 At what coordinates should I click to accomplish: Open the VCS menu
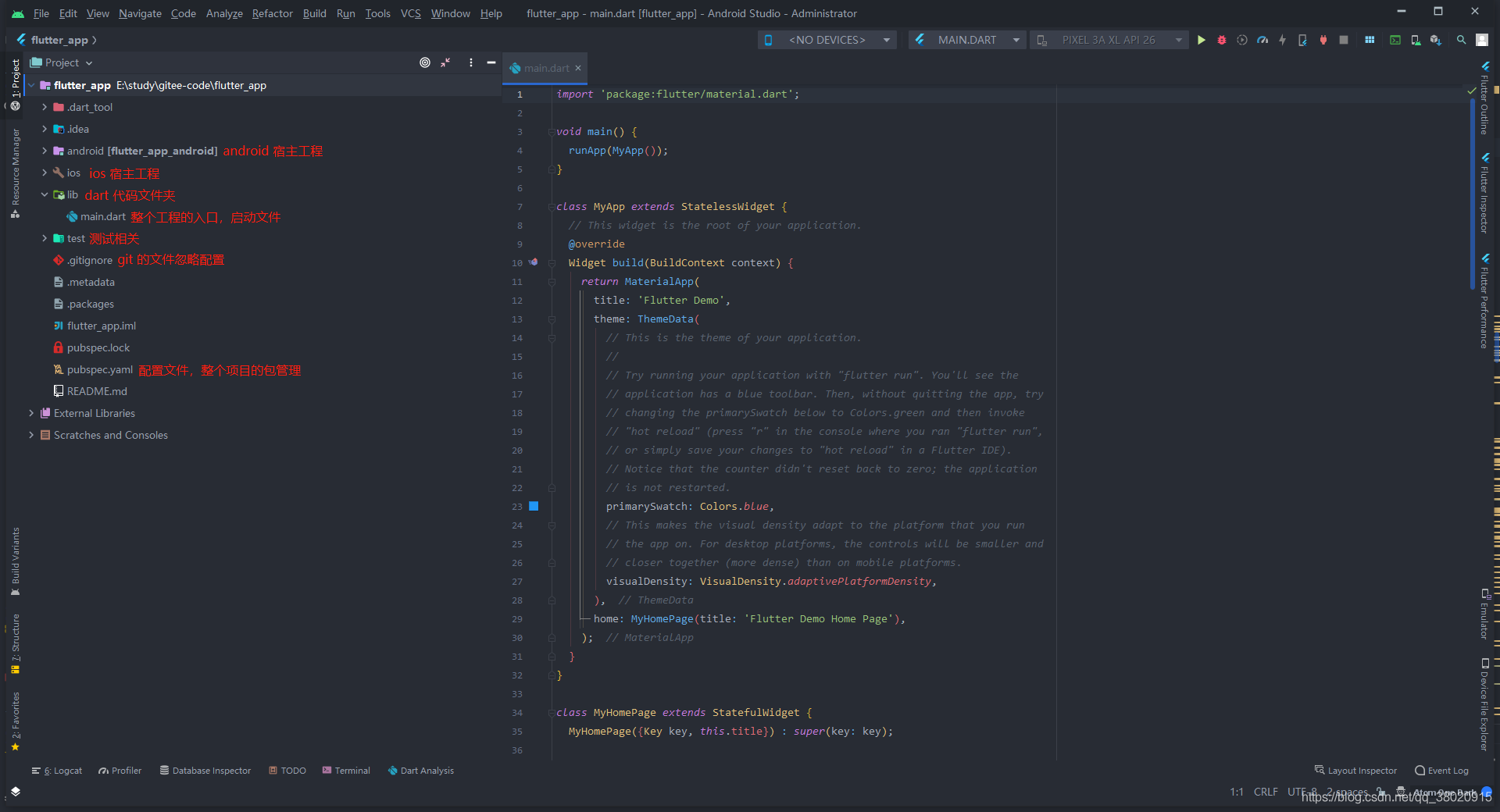point(410,13)
